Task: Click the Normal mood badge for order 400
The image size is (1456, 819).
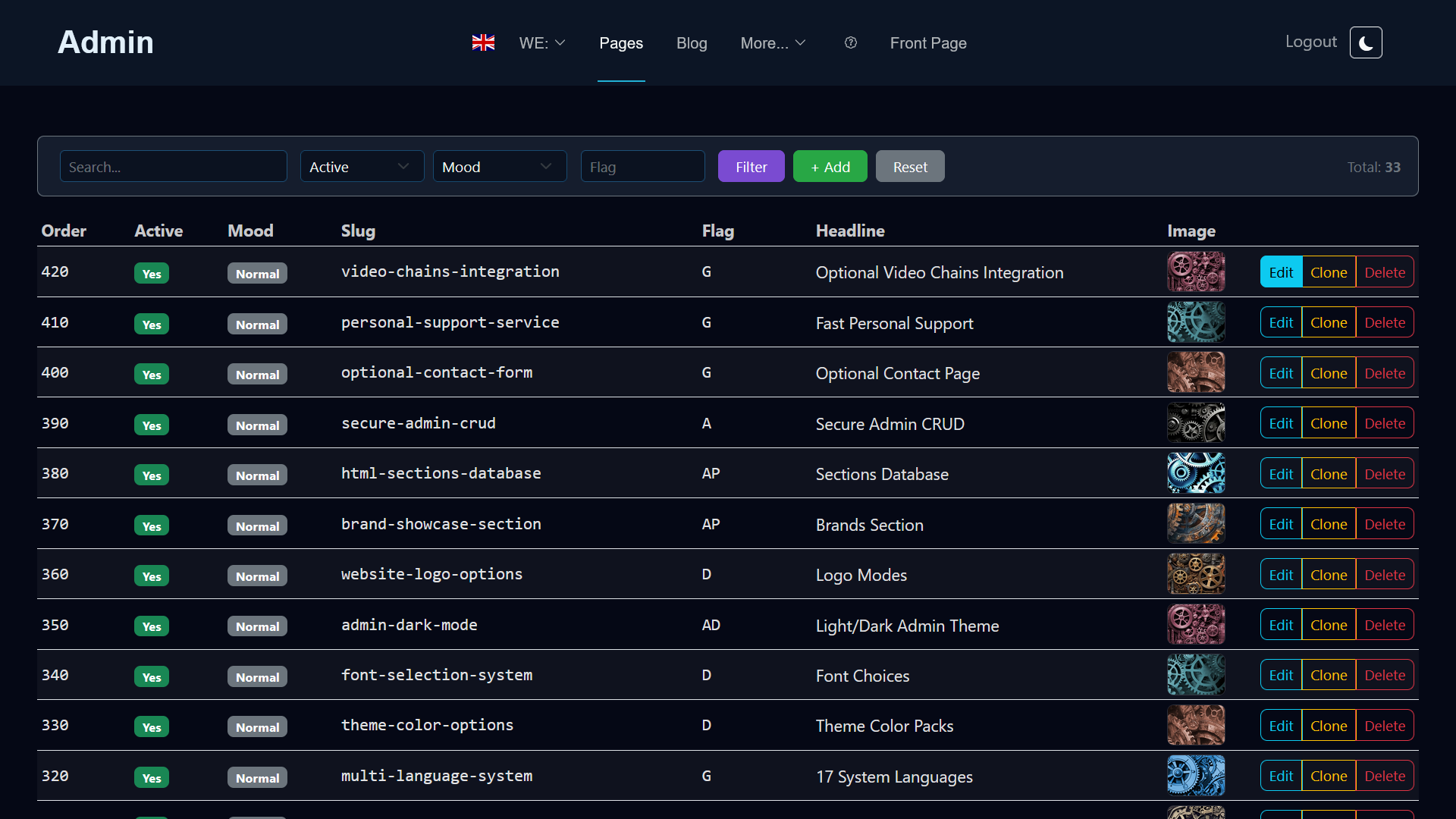Action: pyautogui.click(x=257, y=375)
